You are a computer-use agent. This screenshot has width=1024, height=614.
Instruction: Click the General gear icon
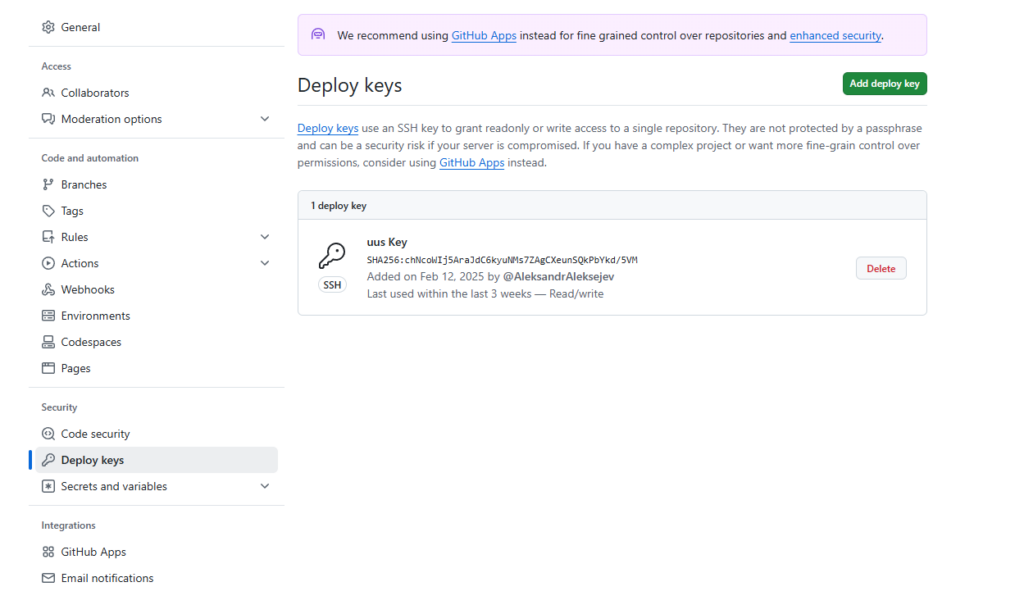[48, 27]
